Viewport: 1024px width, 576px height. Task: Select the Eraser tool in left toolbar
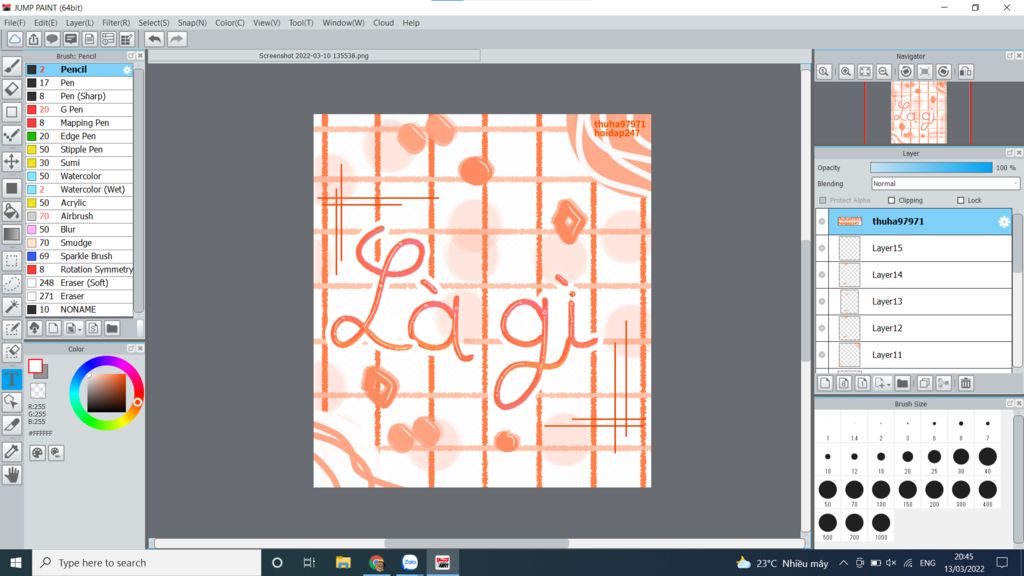click(x=12, y=88)
